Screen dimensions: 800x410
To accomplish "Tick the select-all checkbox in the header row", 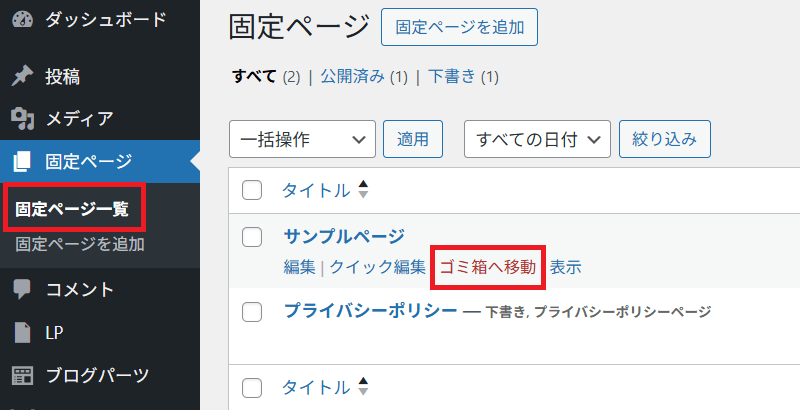I will [x=252, y=190].
